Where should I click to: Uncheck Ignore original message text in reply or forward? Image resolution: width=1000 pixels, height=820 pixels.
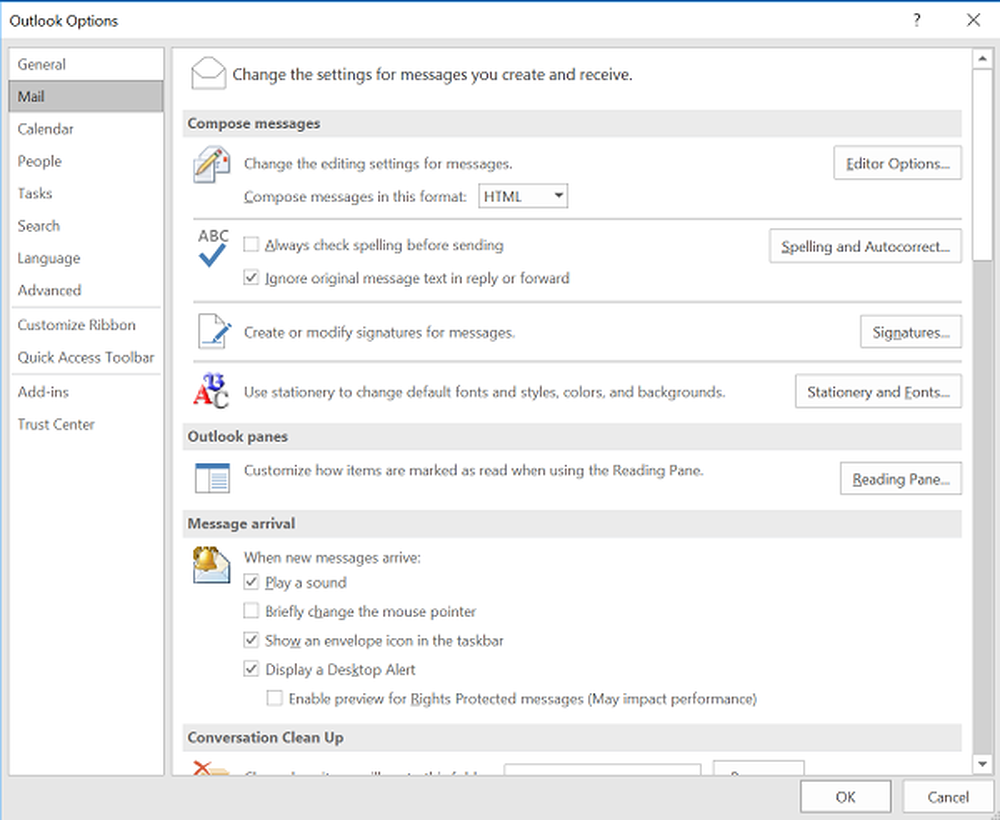pos(251,278)
